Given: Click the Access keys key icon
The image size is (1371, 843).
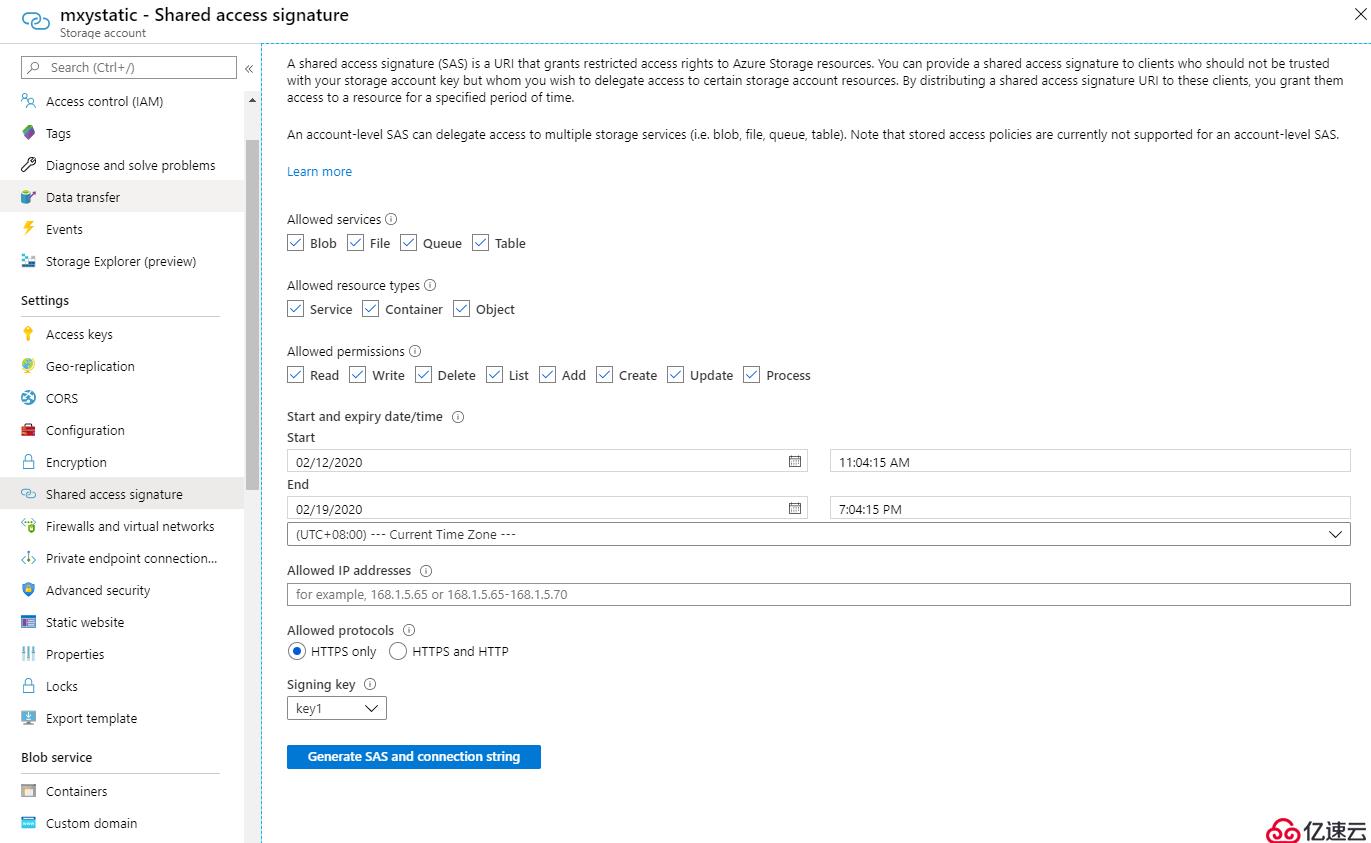Looking at the screenshot, I should (x=29, y=334).
